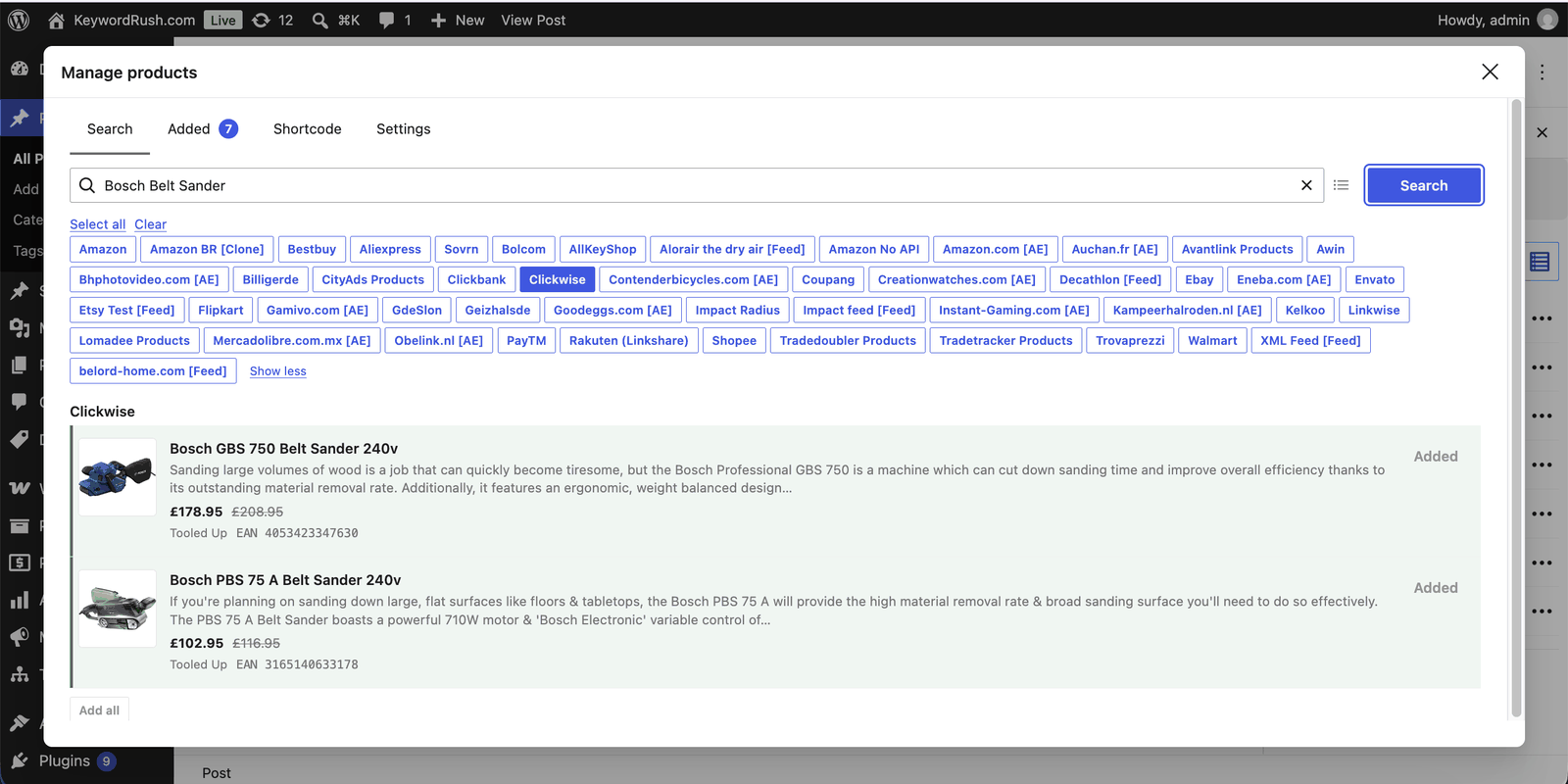Open the Bosch PBS 75 A Belt Sander title
Viewport: 1568px width, 784px height.
pyautogui.click(x=285, y=580)
